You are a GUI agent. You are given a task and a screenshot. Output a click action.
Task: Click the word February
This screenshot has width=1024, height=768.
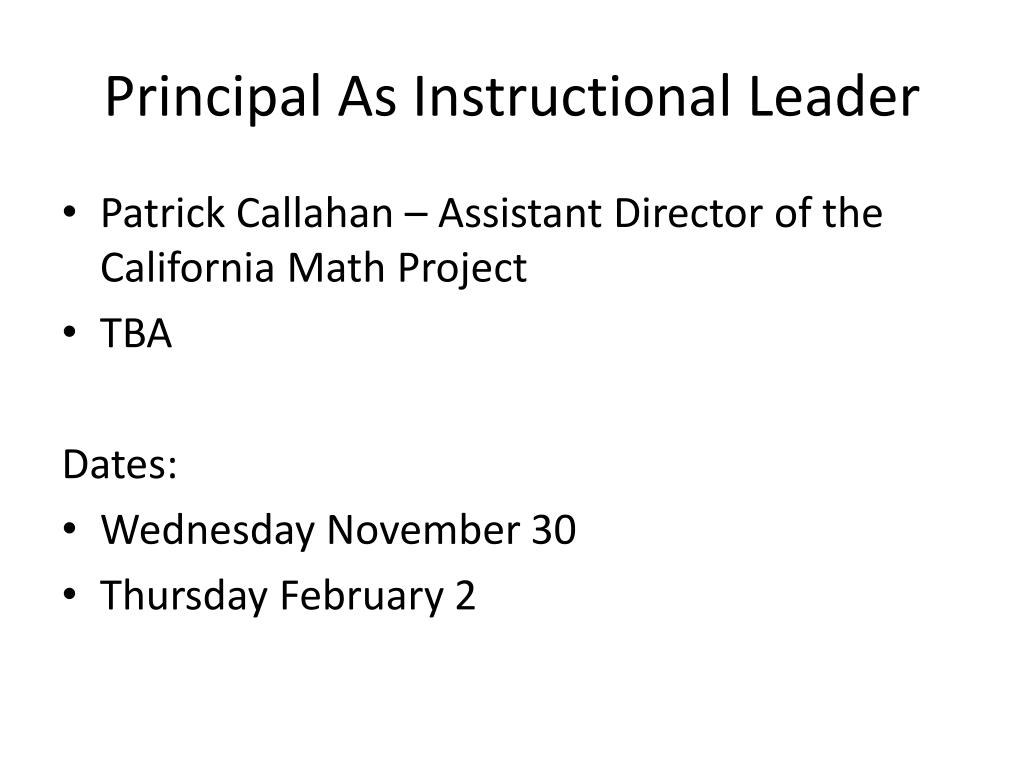point(362,596)
